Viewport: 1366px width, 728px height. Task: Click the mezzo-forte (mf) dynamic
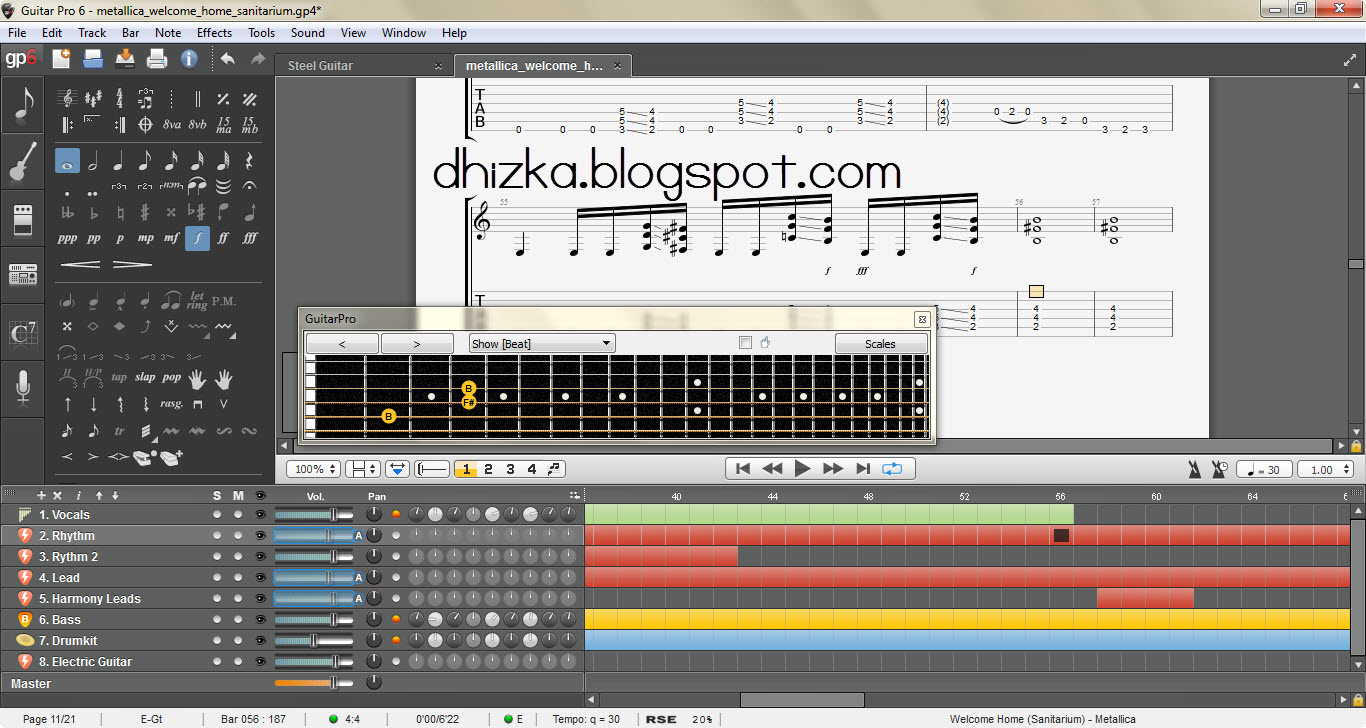tap(171, 238)
